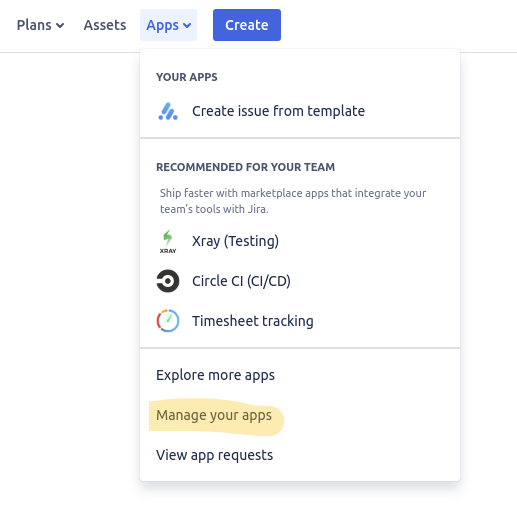Click the Xray lightning icon
517x518 pixels.
[168, 241]
